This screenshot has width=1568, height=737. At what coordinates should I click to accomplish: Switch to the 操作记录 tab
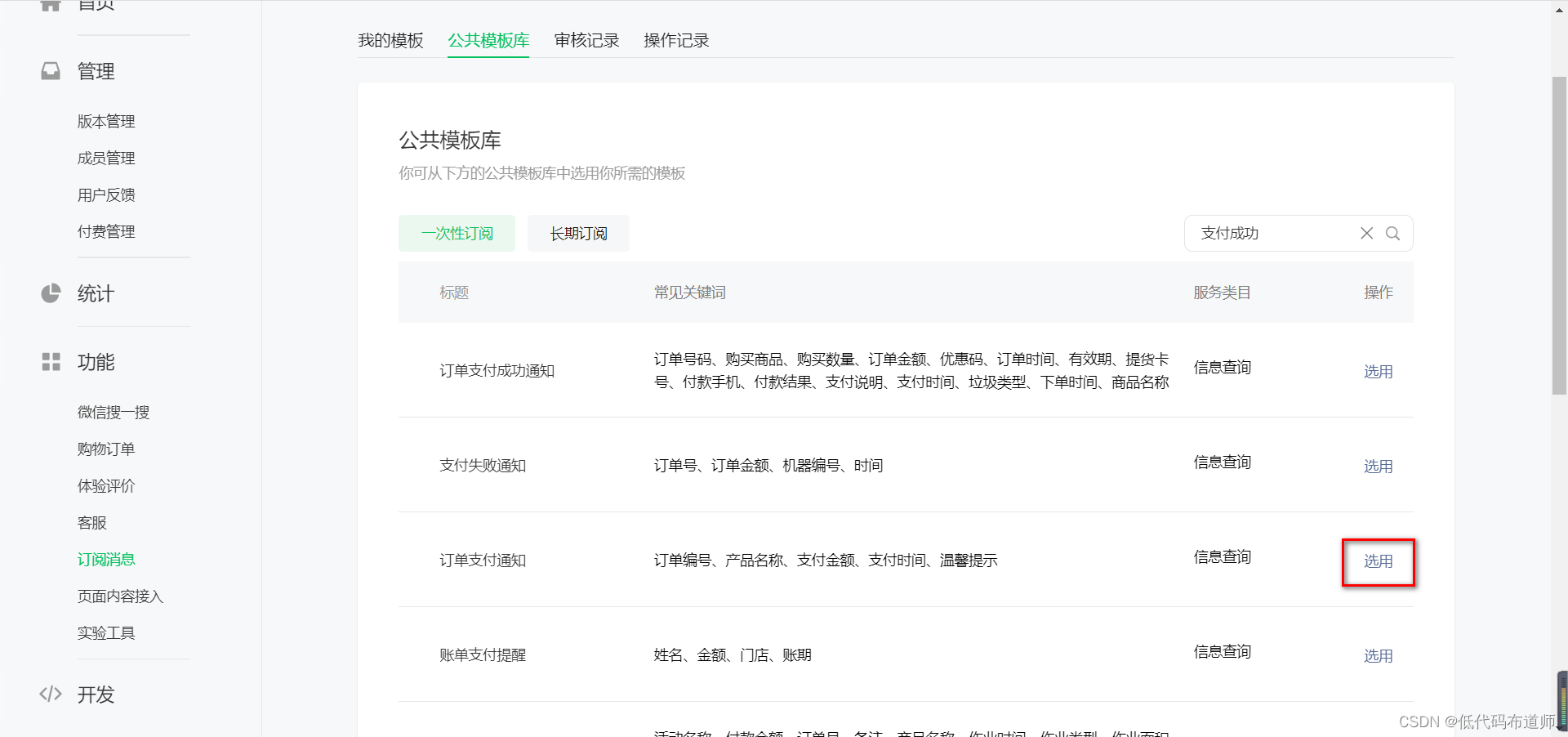click(676, 40)
